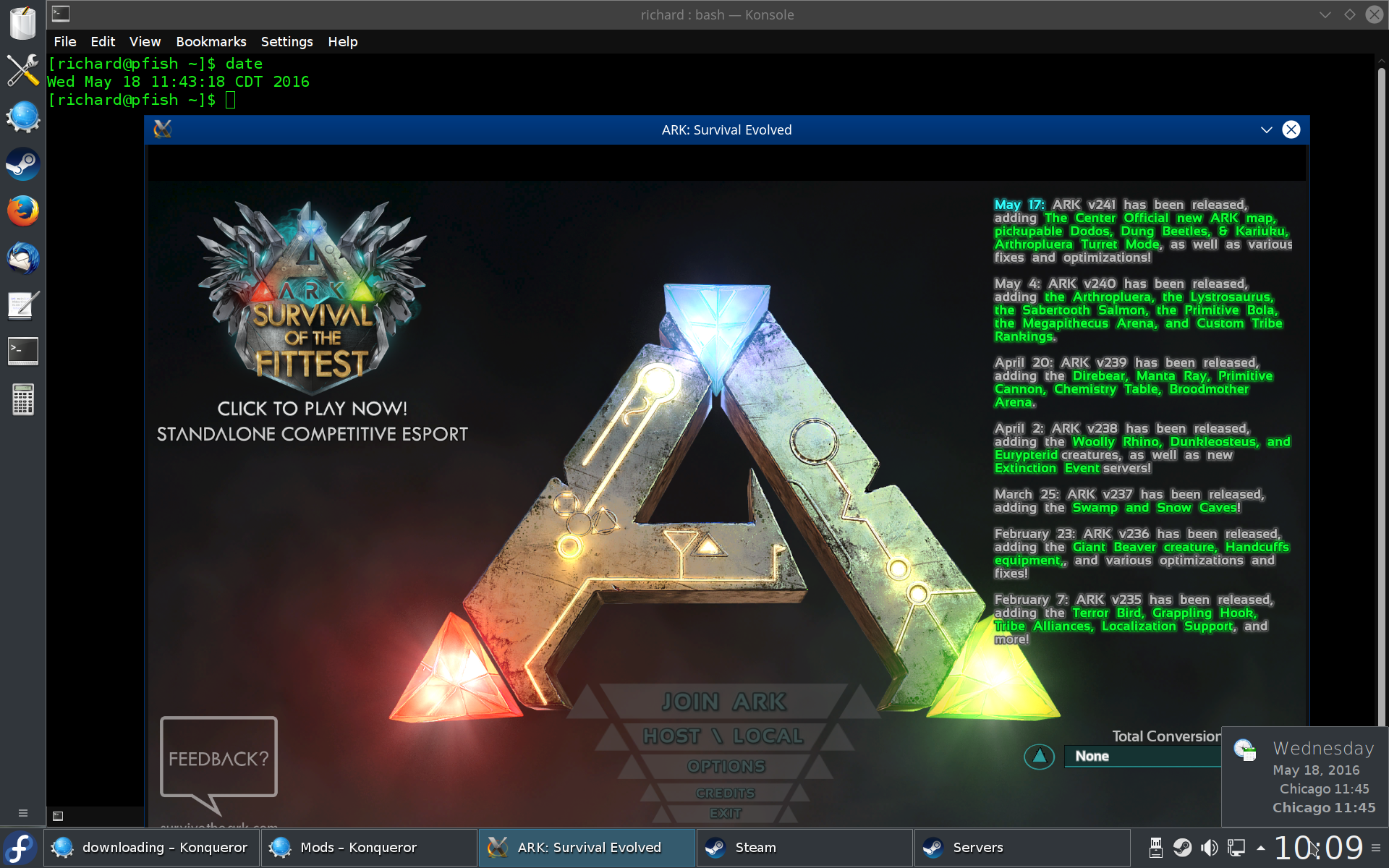Click the April 2 ARK v238 news entry

(x=1142, y=448)
